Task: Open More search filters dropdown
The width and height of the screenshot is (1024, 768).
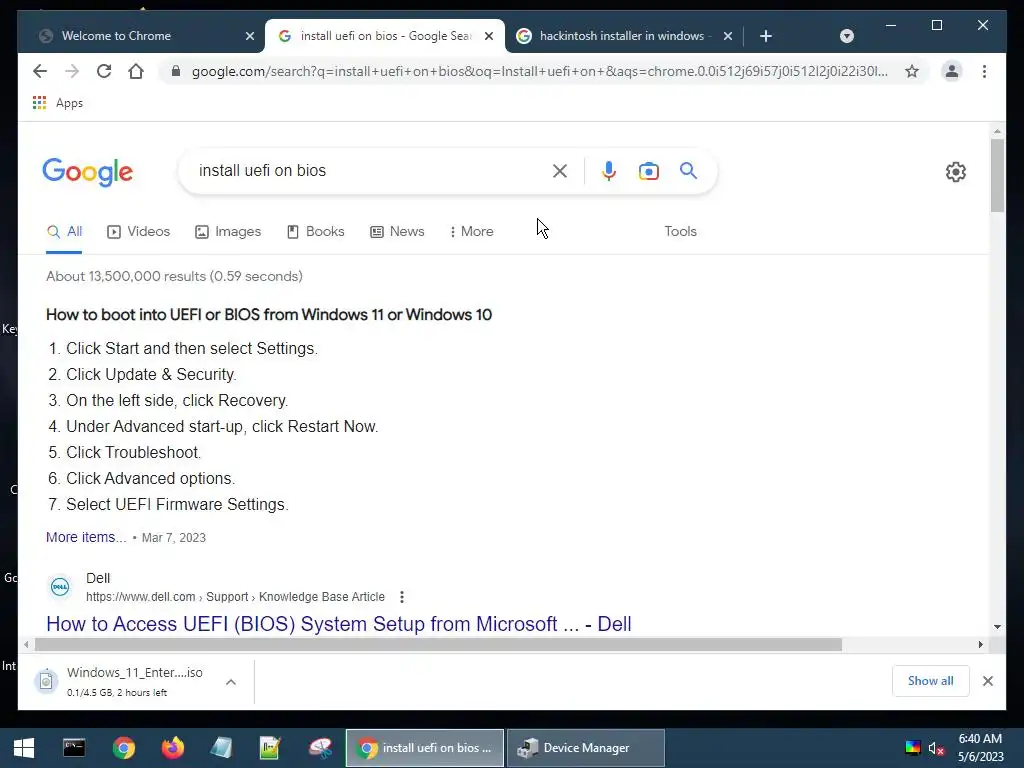Action: point(472,231)
